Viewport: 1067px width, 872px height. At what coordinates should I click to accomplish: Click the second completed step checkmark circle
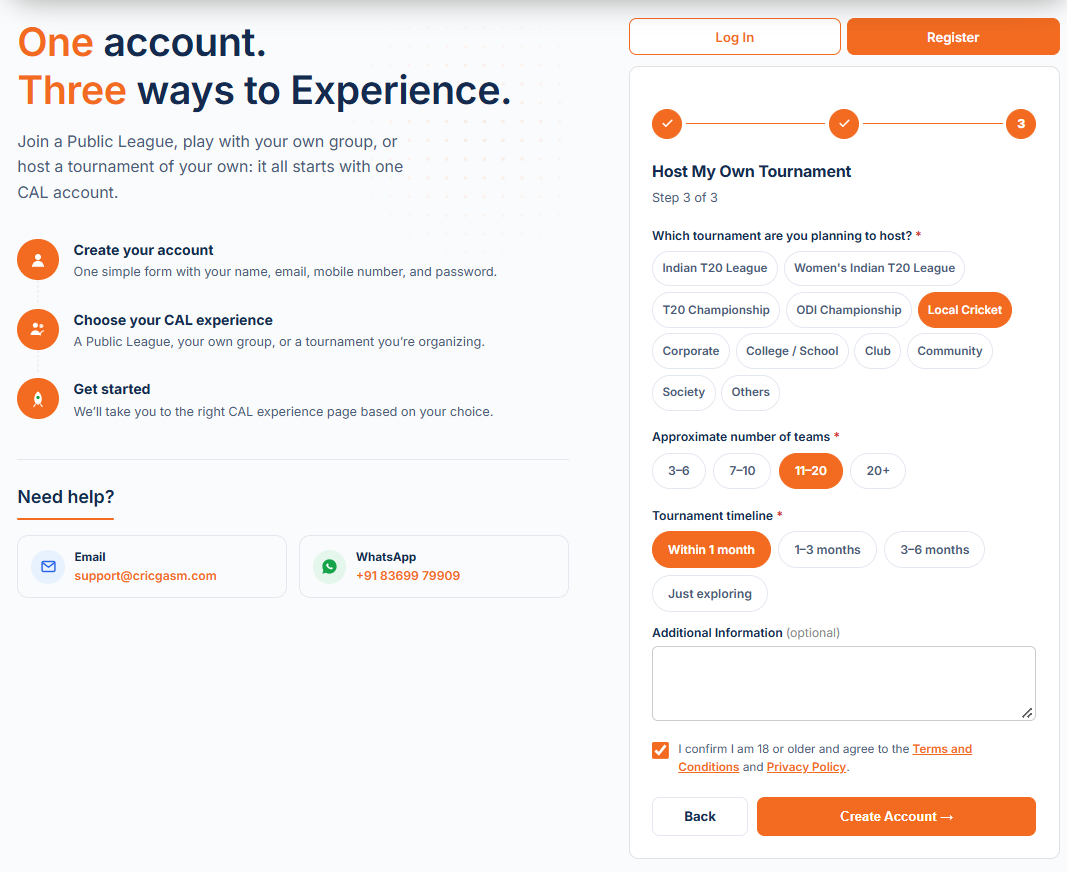tap(844, 124)
